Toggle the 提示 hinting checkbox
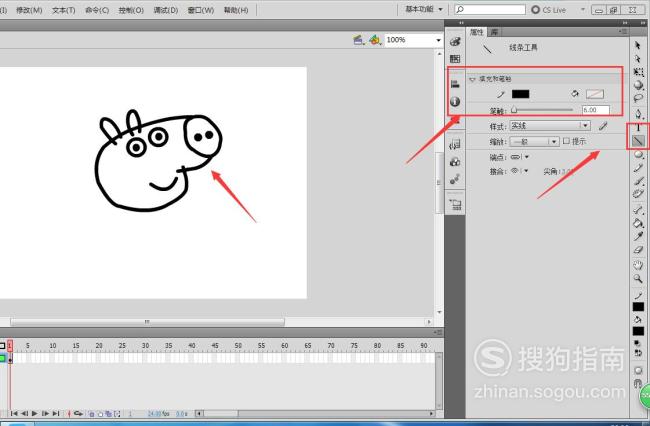Viewport: 650px width, 426px height. 566,141
